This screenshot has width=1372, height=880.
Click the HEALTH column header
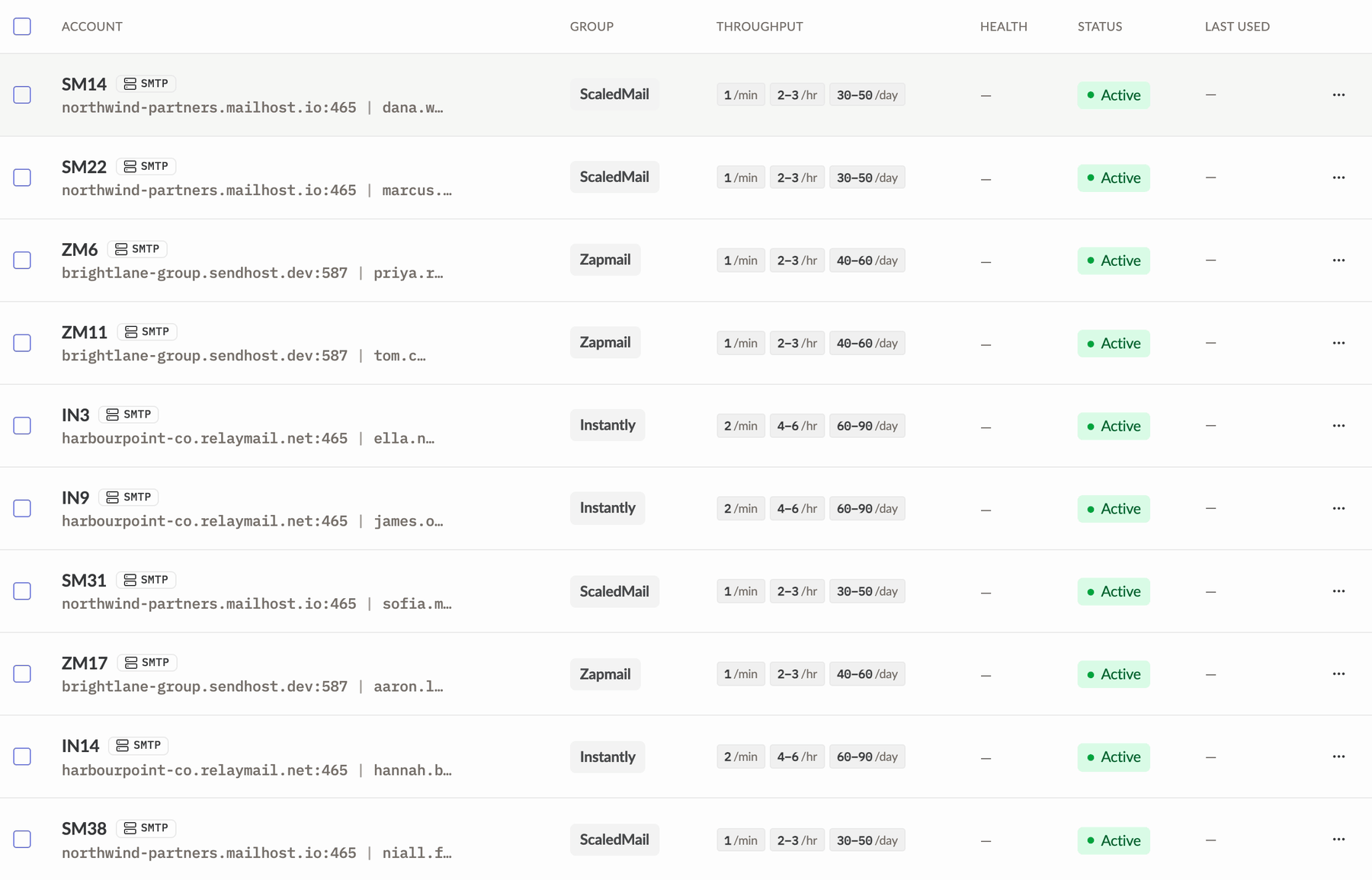1003,27
